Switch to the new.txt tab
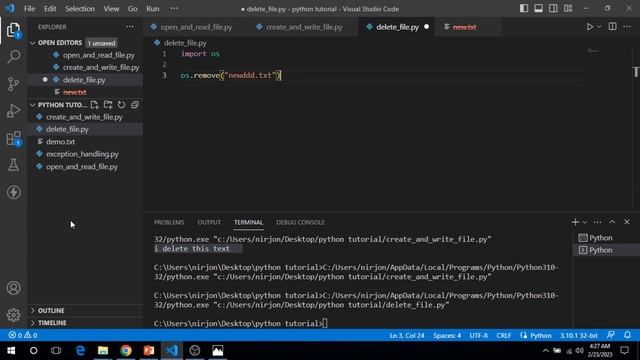The image size is (640, 360). click(x=464, y=27)
